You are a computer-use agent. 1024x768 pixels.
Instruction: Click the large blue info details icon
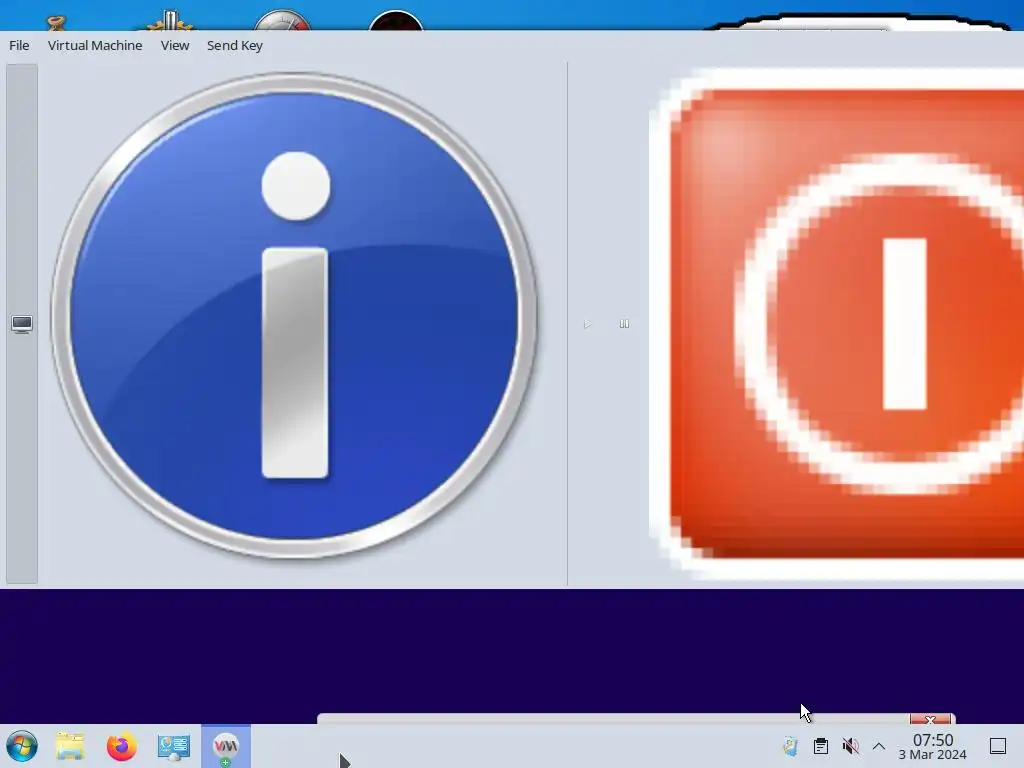295,316
